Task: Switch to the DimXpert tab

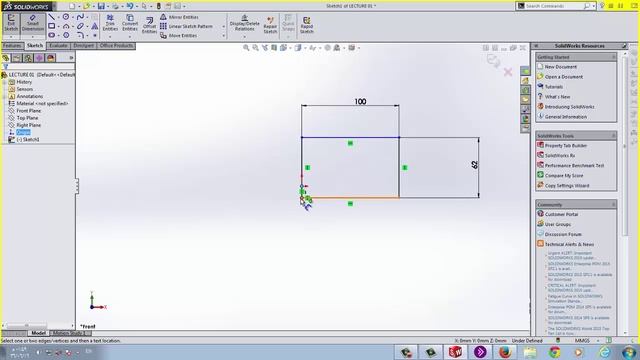Action: point(84,46)
